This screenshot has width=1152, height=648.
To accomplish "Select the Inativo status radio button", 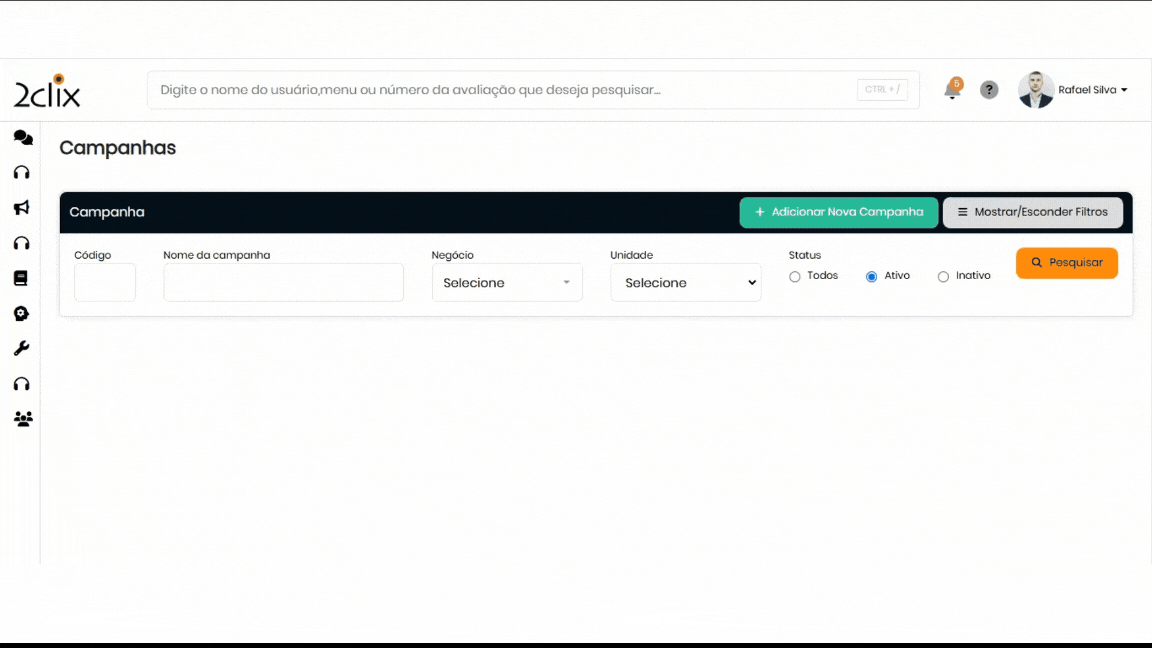I will click(943, 277).
